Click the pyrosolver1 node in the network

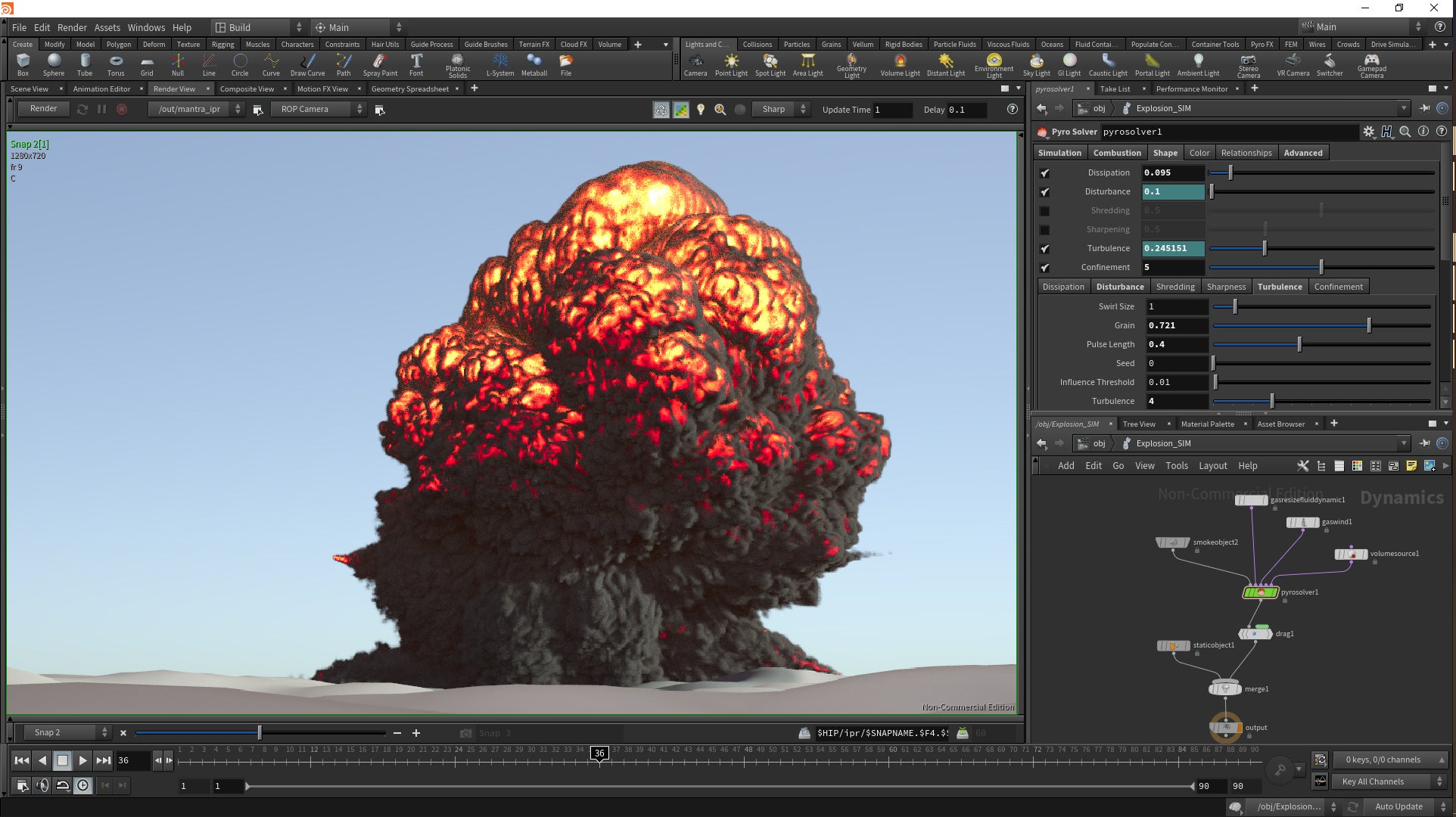click(x=1260, y=592)
